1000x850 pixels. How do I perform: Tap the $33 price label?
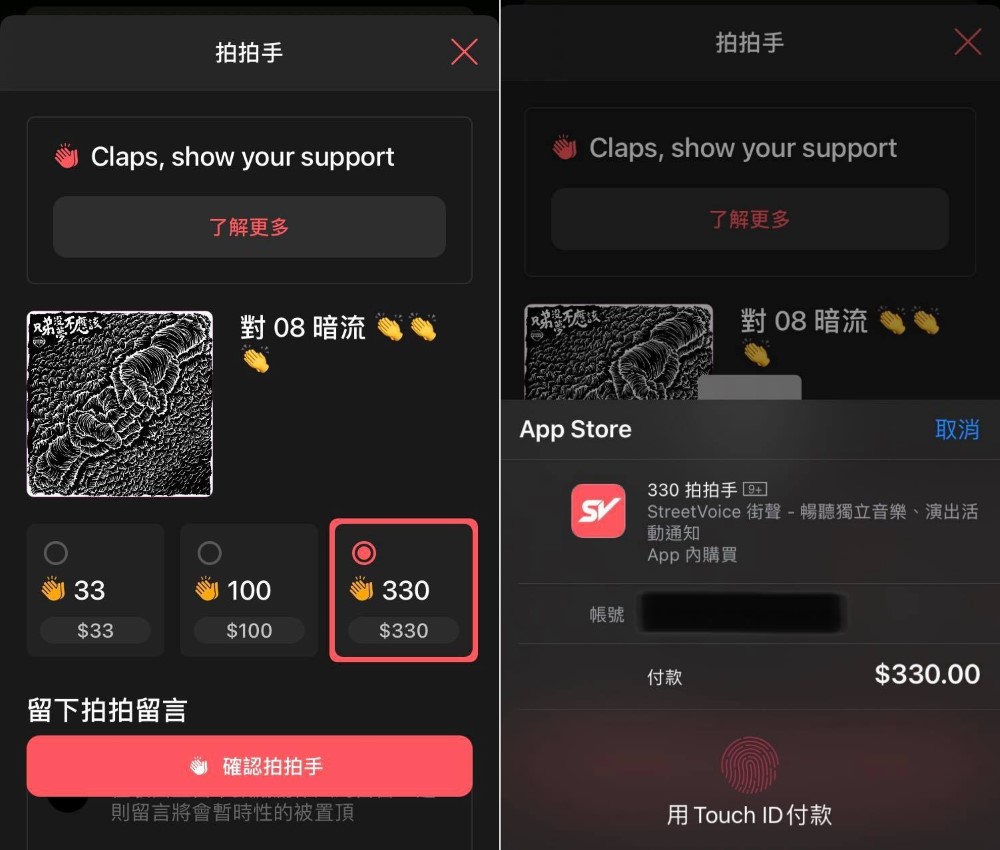[x=96, y=631]
